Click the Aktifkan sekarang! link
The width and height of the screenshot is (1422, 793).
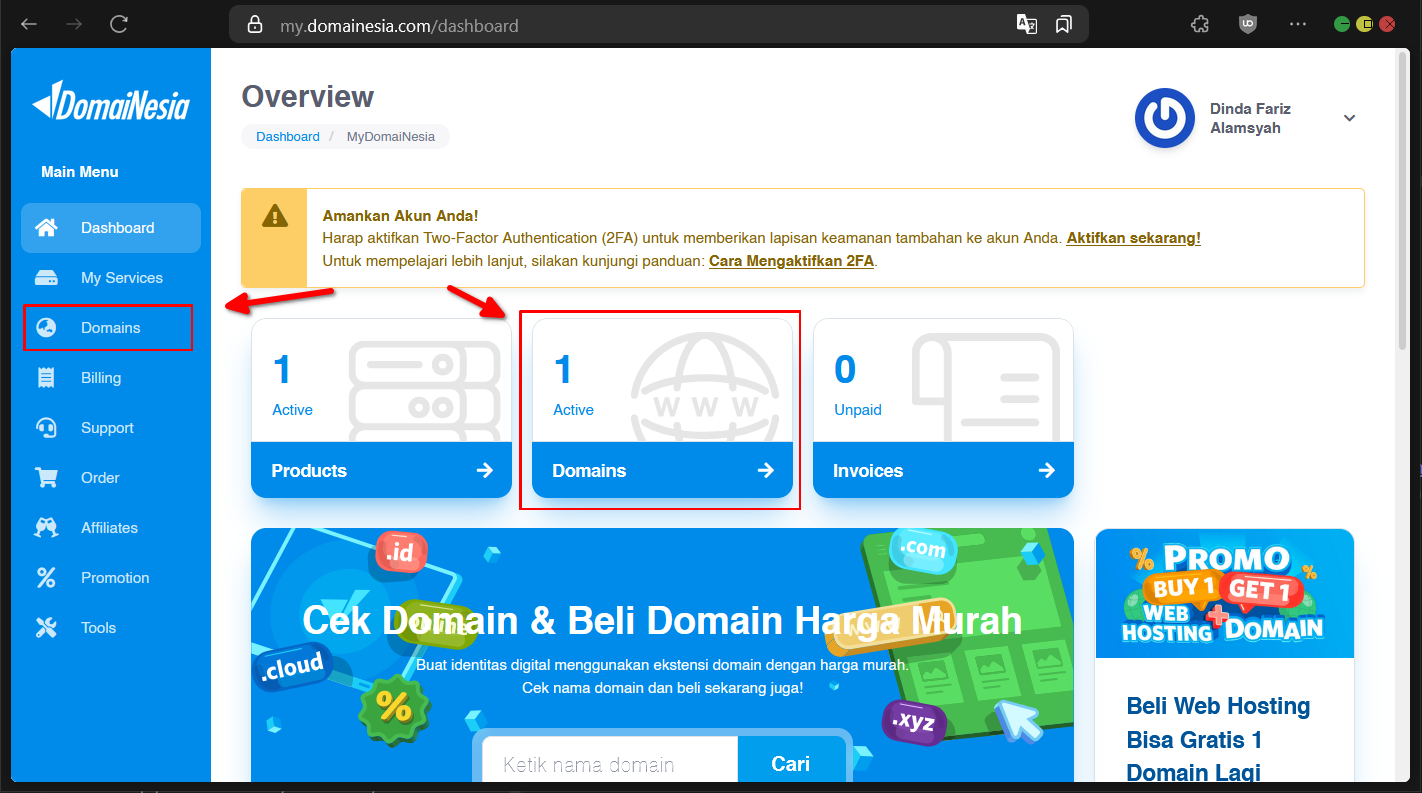tap(1133, 238)
